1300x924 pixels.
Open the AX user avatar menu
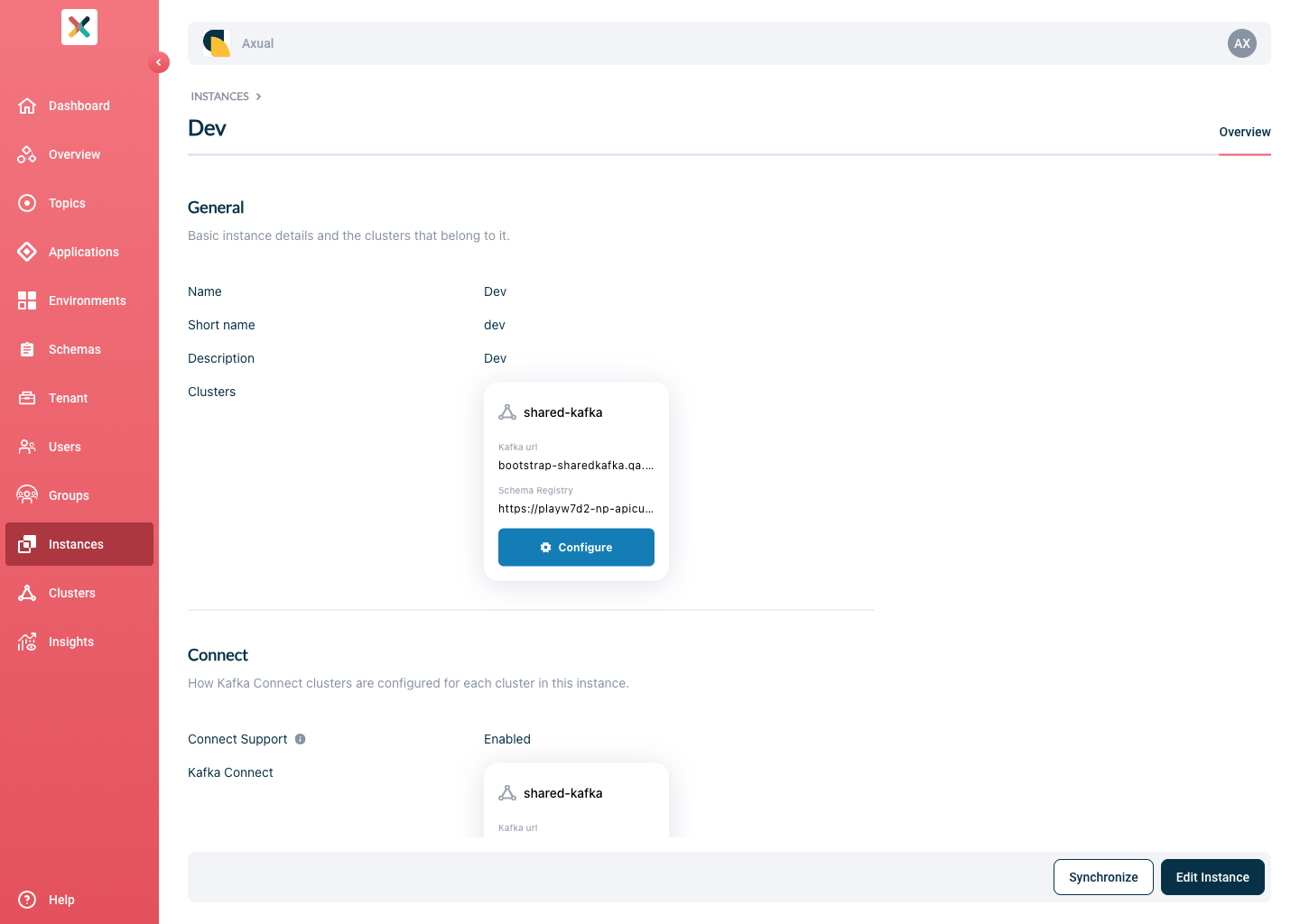click(x=1242, y=43)
